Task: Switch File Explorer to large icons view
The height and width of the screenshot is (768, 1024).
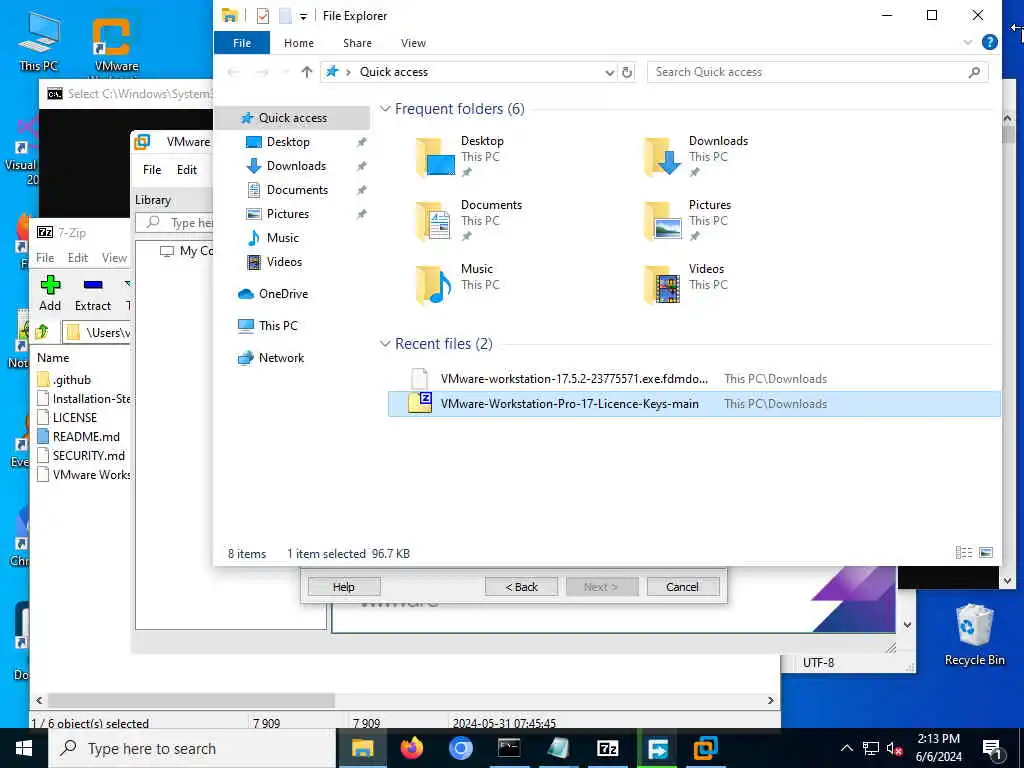Action: coord(986,553)
